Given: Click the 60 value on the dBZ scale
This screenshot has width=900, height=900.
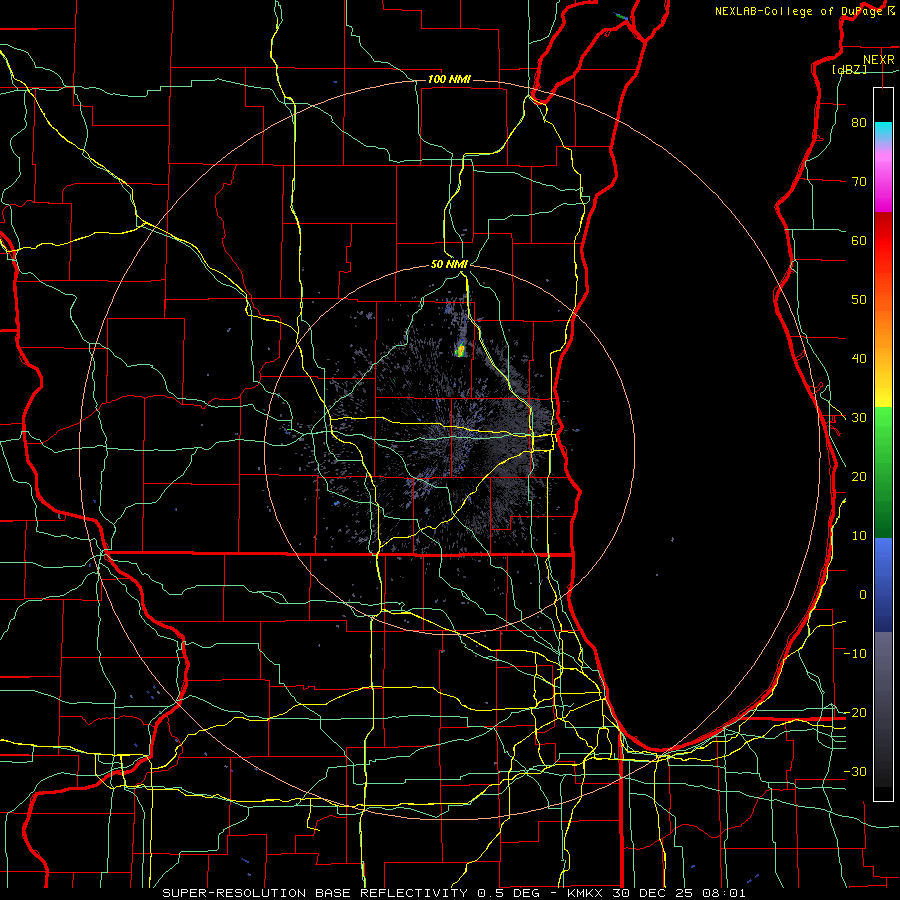Looking at the screenshot, I should pos(859,240).
